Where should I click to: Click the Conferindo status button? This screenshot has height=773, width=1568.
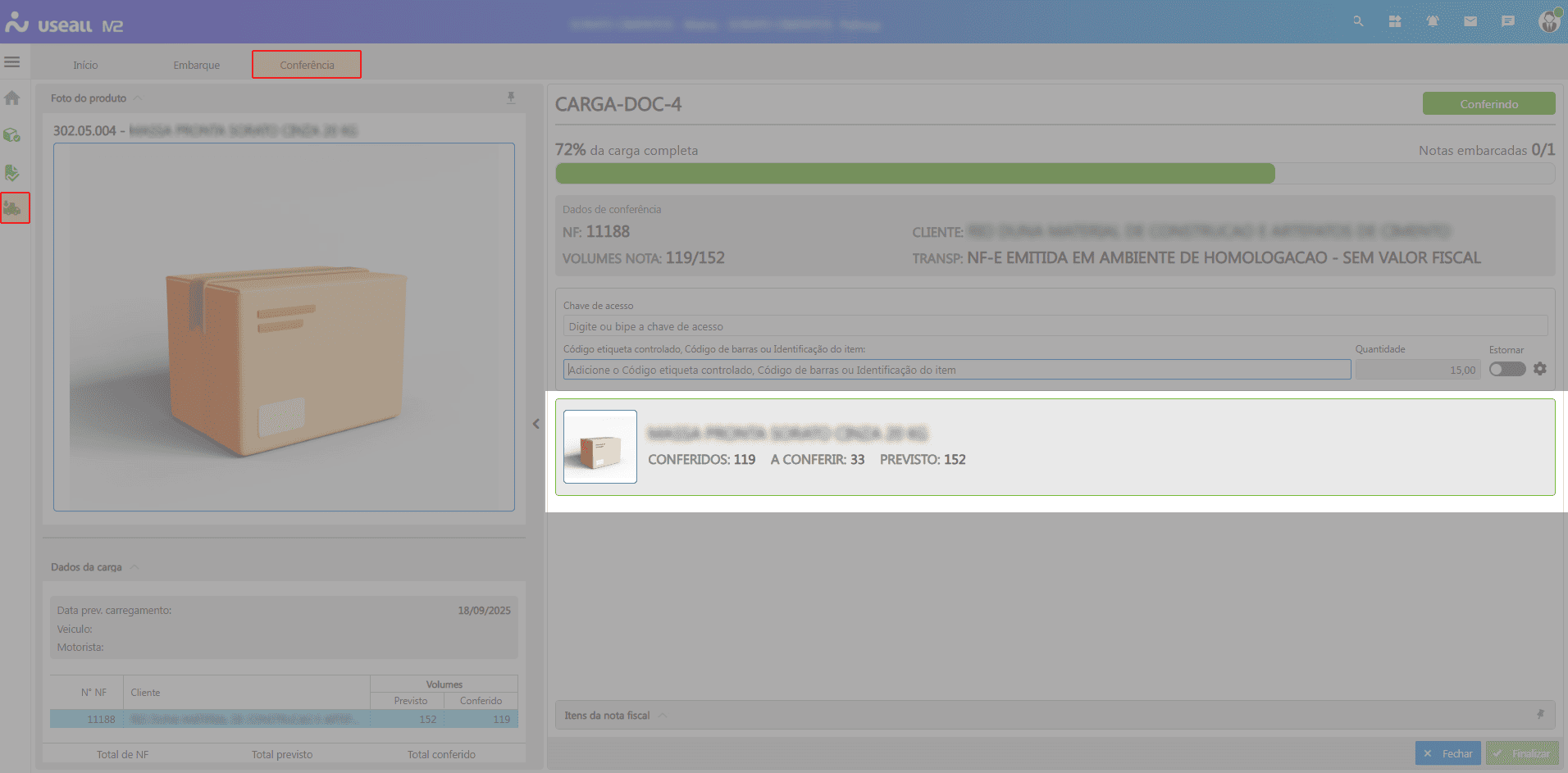(x=1488, y=104)
